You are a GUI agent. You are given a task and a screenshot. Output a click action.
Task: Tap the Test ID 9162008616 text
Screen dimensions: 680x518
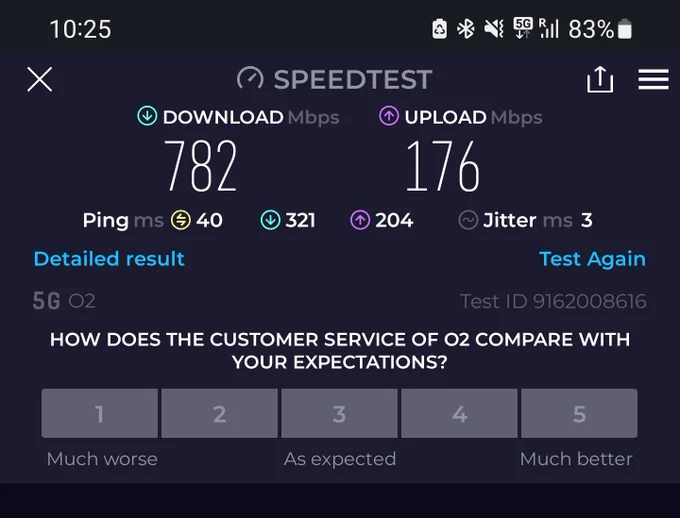coord(553,302)
